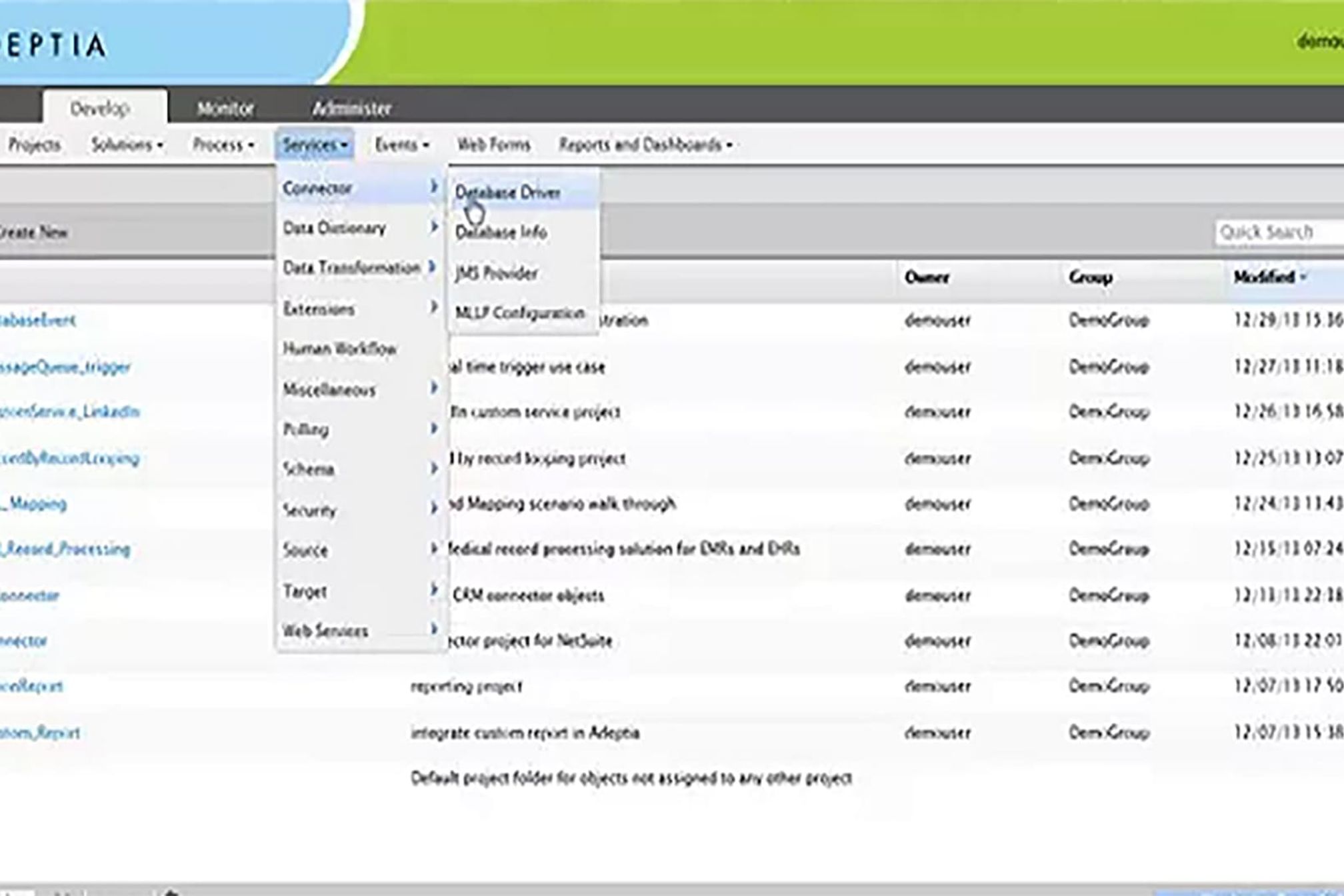The height and width of the screenshot is (896, 1344).
Task: Select Human Workflow from the Services menu
Action: coord(339,349)
